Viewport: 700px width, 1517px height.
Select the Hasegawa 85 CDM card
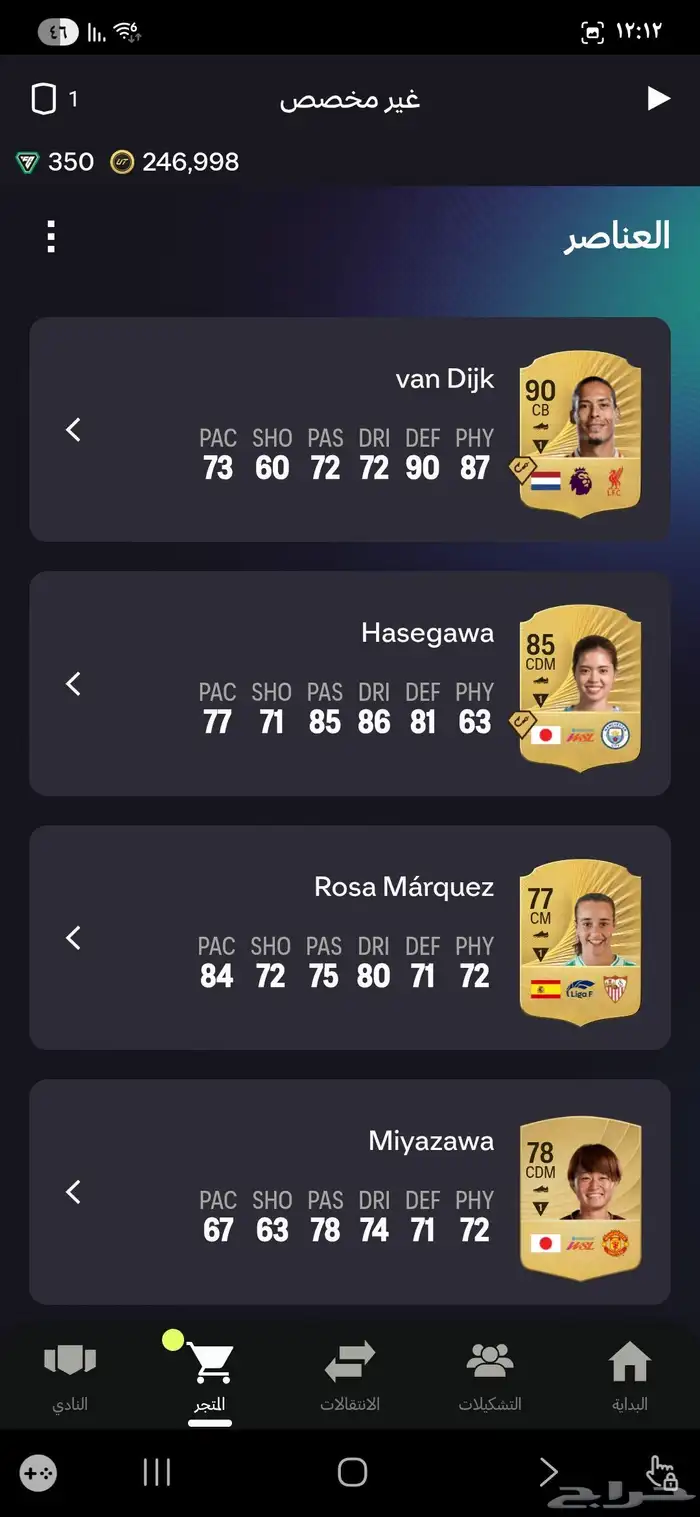point(580,688)
